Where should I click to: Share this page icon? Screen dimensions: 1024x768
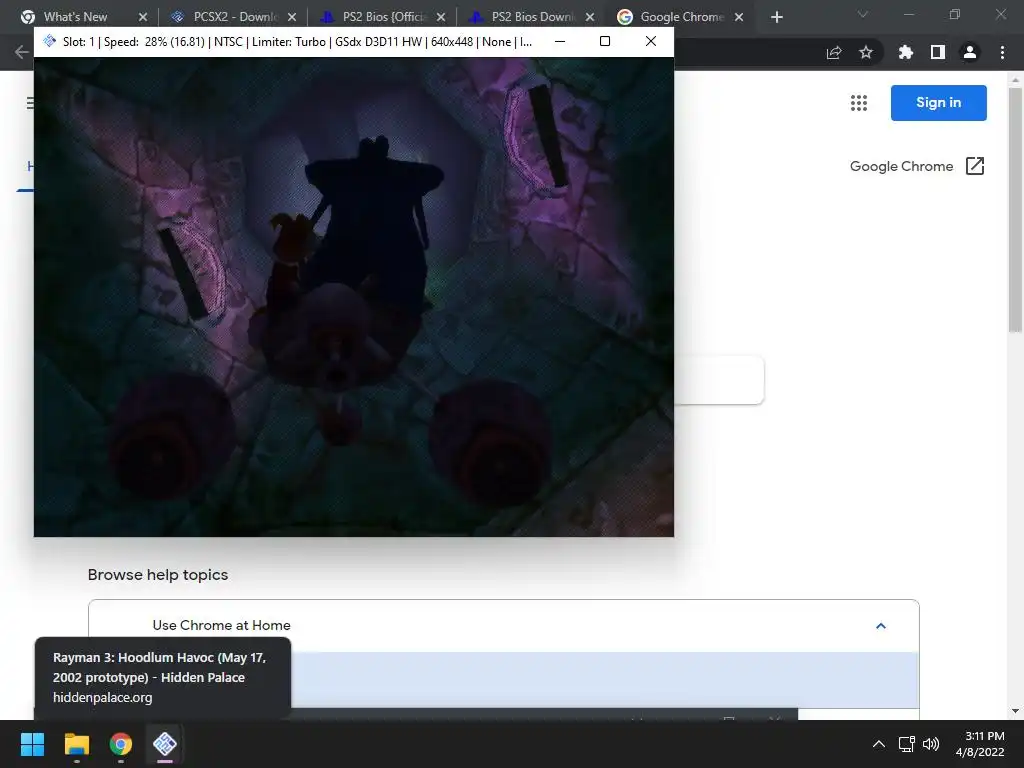pyautogui.click(x=834, y=52)
